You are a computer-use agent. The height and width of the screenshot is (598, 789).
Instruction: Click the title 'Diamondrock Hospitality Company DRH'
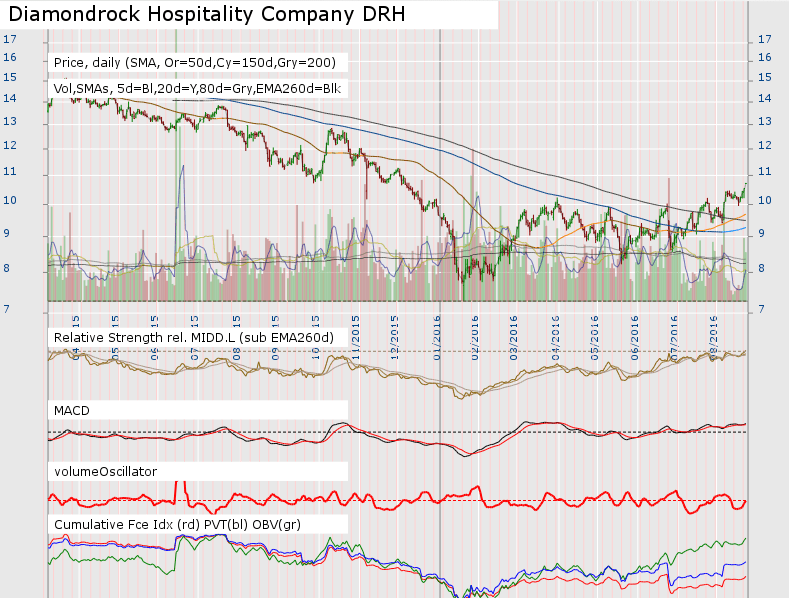(207, 14)
